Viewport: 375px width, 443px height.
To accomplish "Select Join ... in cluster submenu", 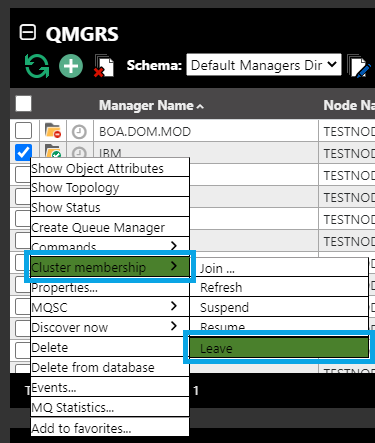I will click(x=279, y=267).
